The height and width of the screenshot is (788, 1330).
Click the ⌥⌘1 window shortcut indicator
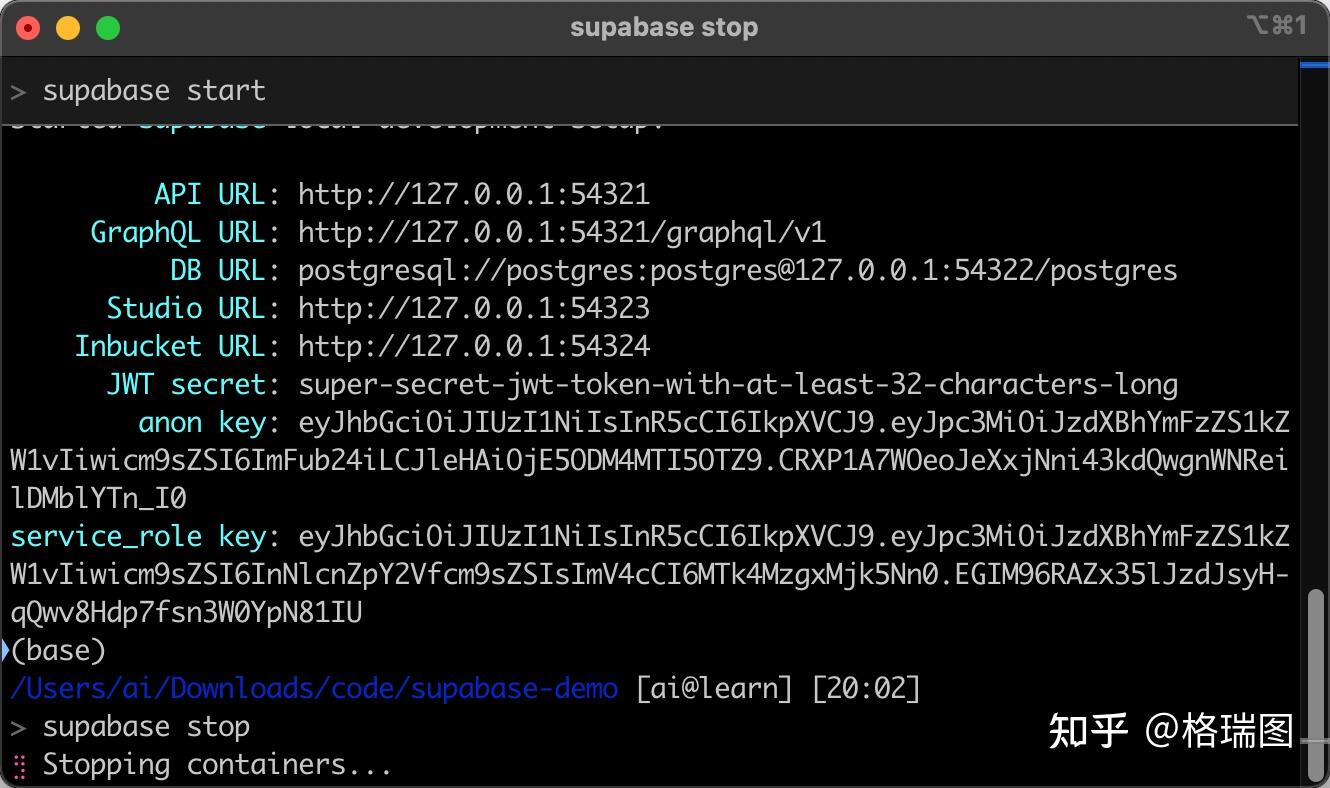pos(1276,26)
